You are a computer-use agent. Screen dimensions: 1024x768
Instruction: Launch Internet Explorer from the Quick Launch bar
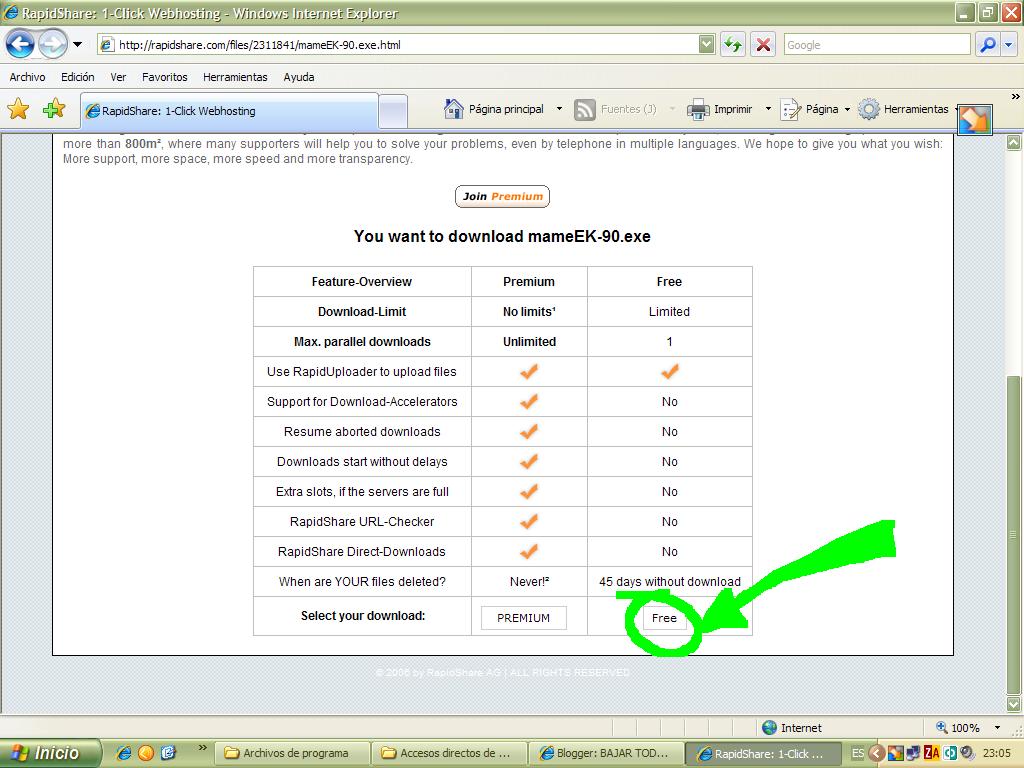123,753
